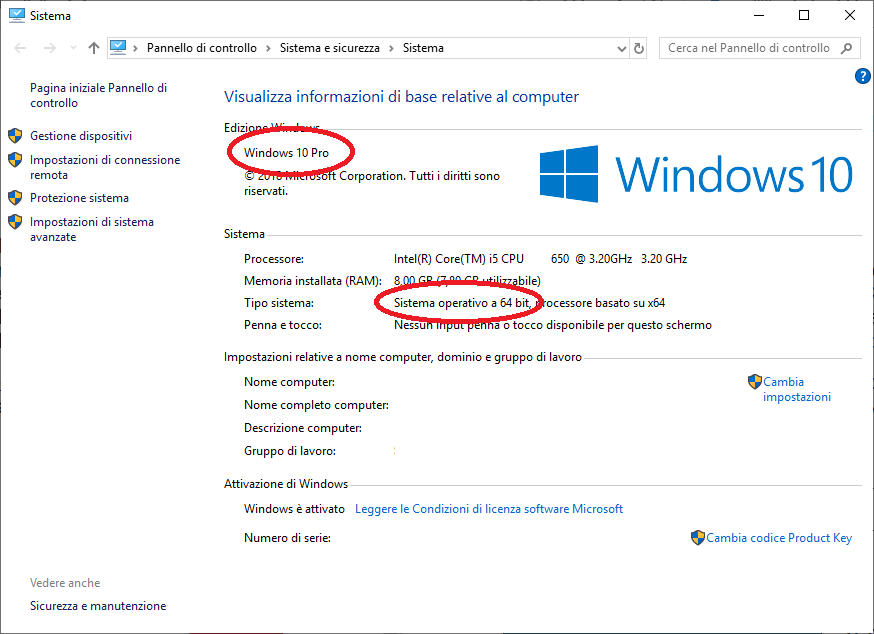Click the Intel Core i5 processor value

(x=540, y=259)
